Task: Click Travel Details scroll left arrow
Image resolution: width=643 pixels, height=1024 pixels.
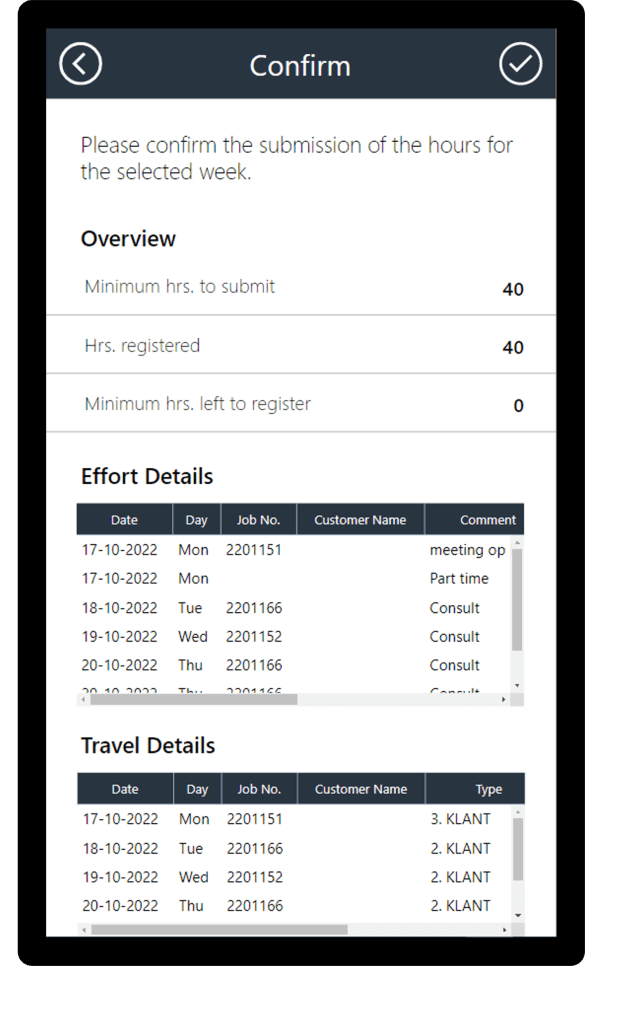Action: point(84,930)
